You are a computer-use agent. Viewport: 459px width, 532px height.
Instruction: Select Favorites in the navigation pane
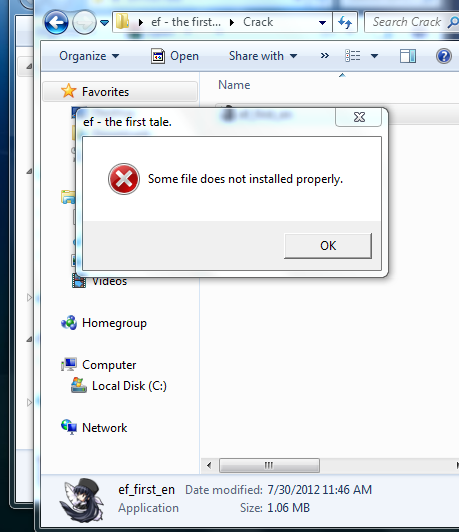coord(105,92)
